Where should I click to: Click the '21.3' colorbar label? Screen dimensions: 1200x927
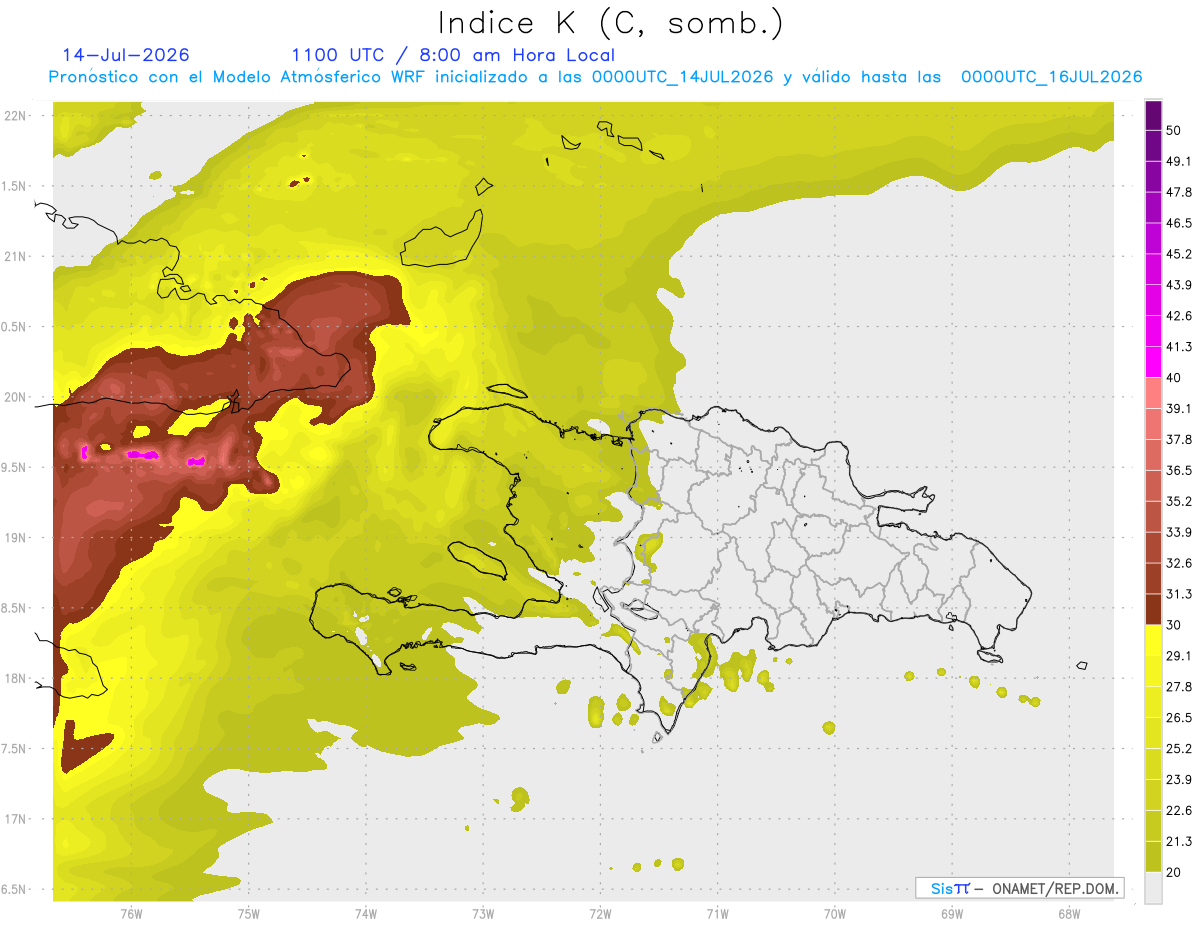(1179, 841)
